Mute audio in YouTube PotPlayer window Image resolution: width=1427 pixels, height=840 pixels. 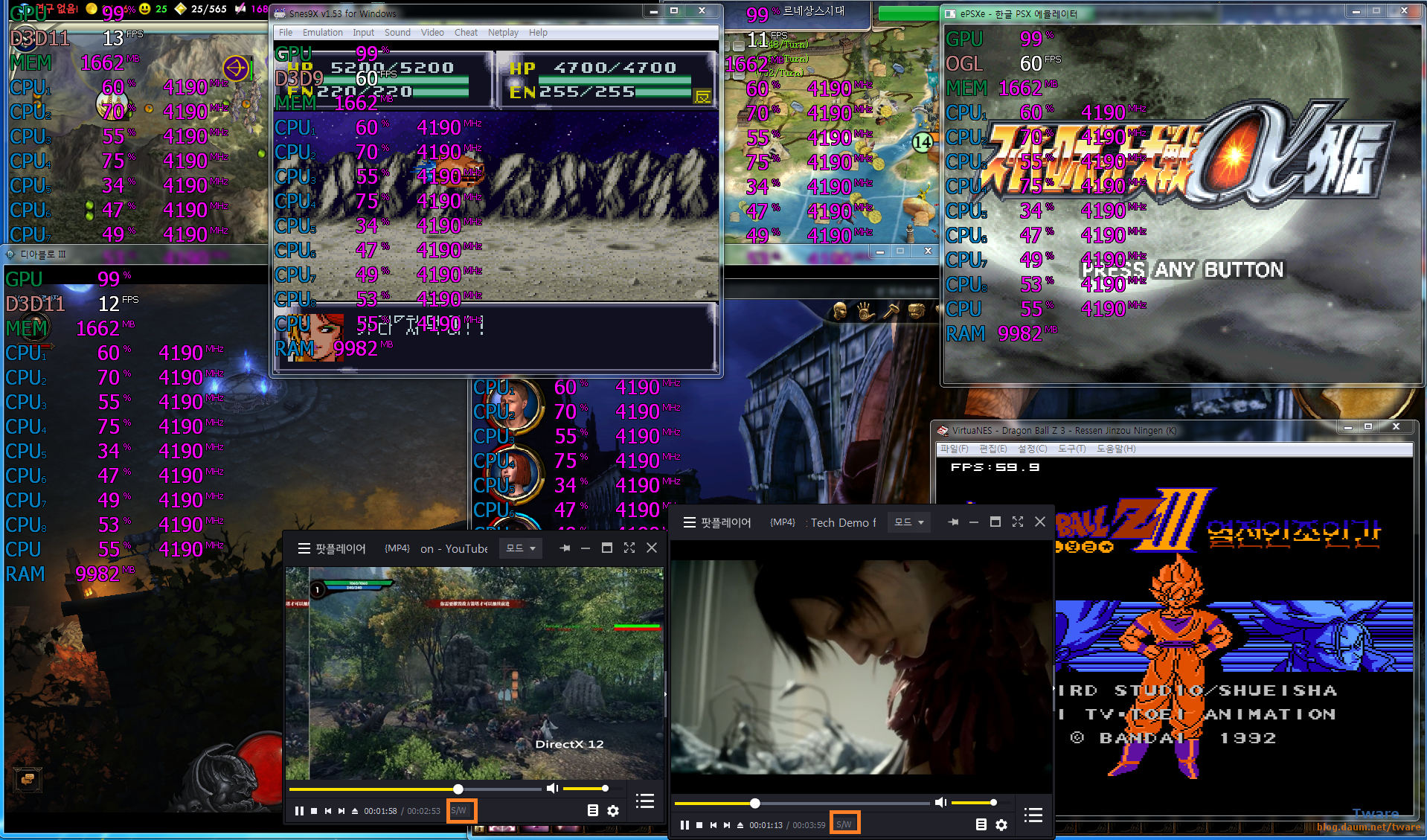click(552, 788)
